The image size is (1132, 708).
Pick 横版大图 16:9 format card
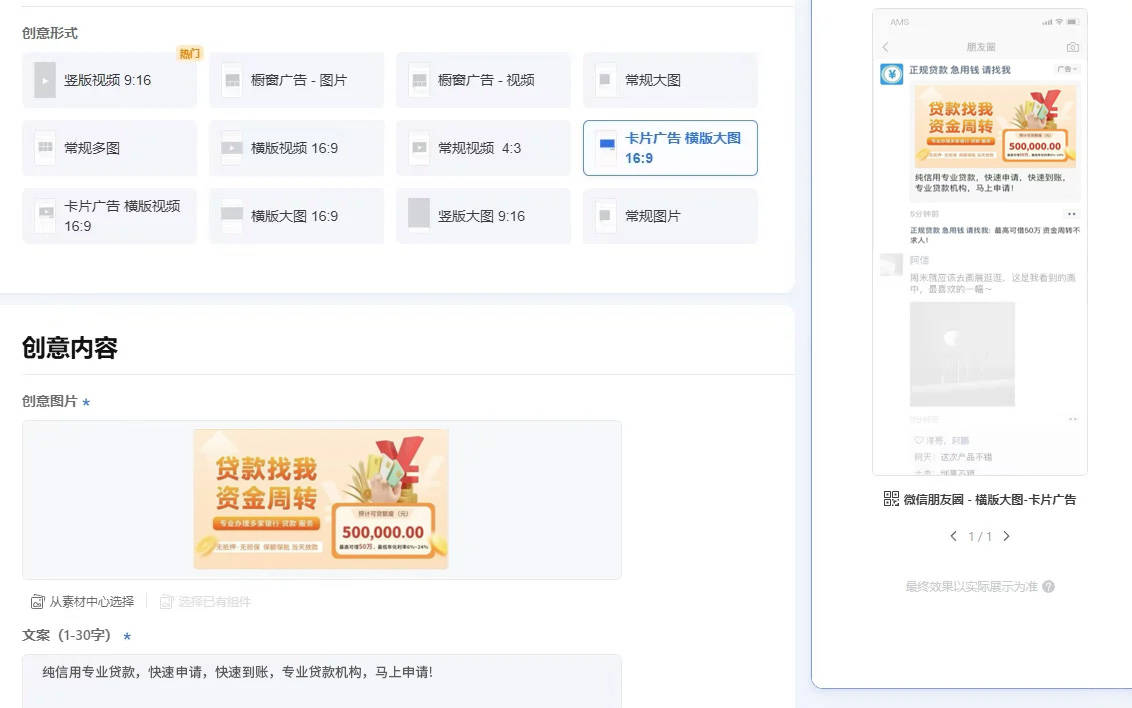[296, 216]
